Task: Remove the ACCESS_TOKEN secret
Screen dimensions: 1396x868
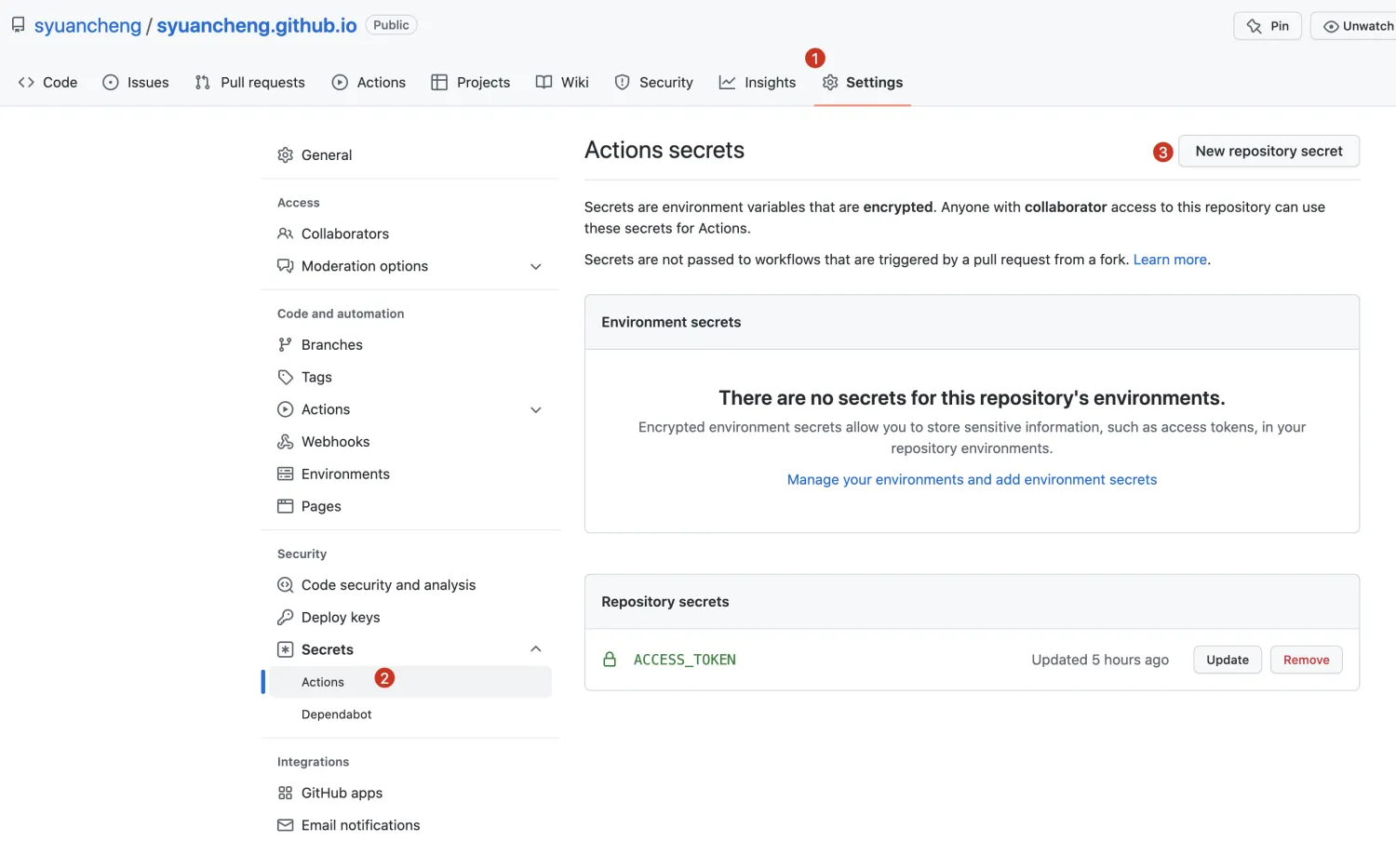Action: [x=1306, y=660]
